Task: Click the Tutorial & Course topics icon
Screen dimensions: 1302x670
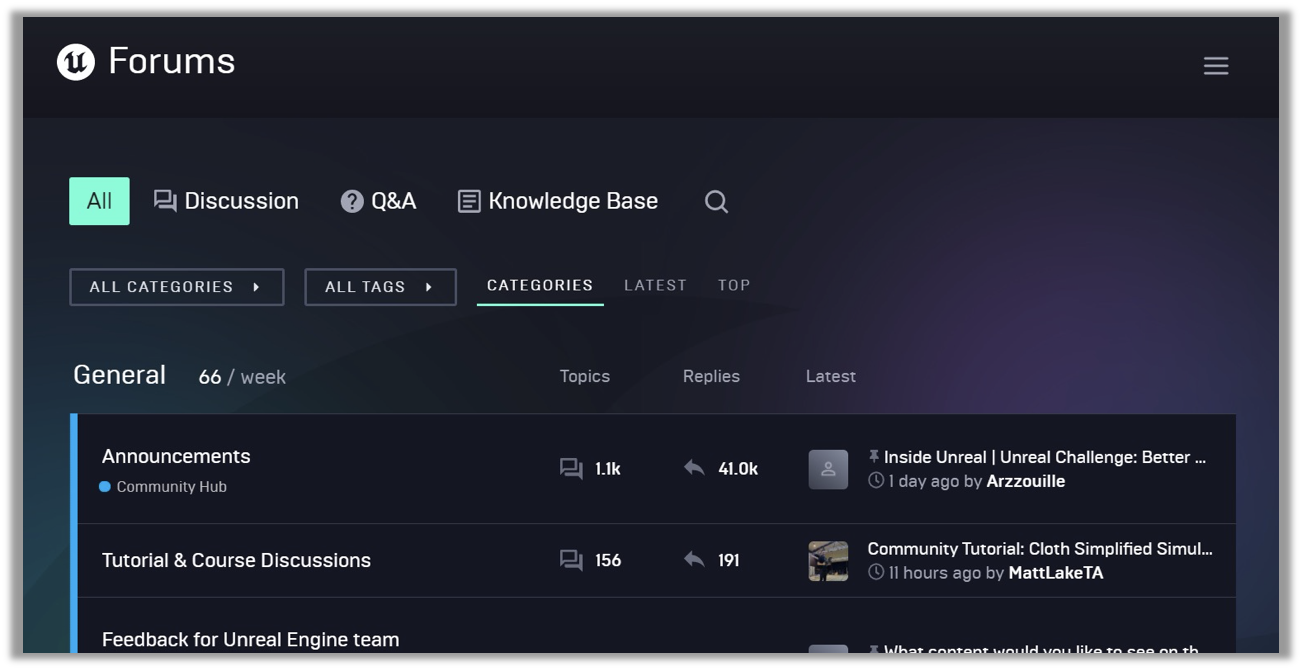Action: click(x=571, y=560)
